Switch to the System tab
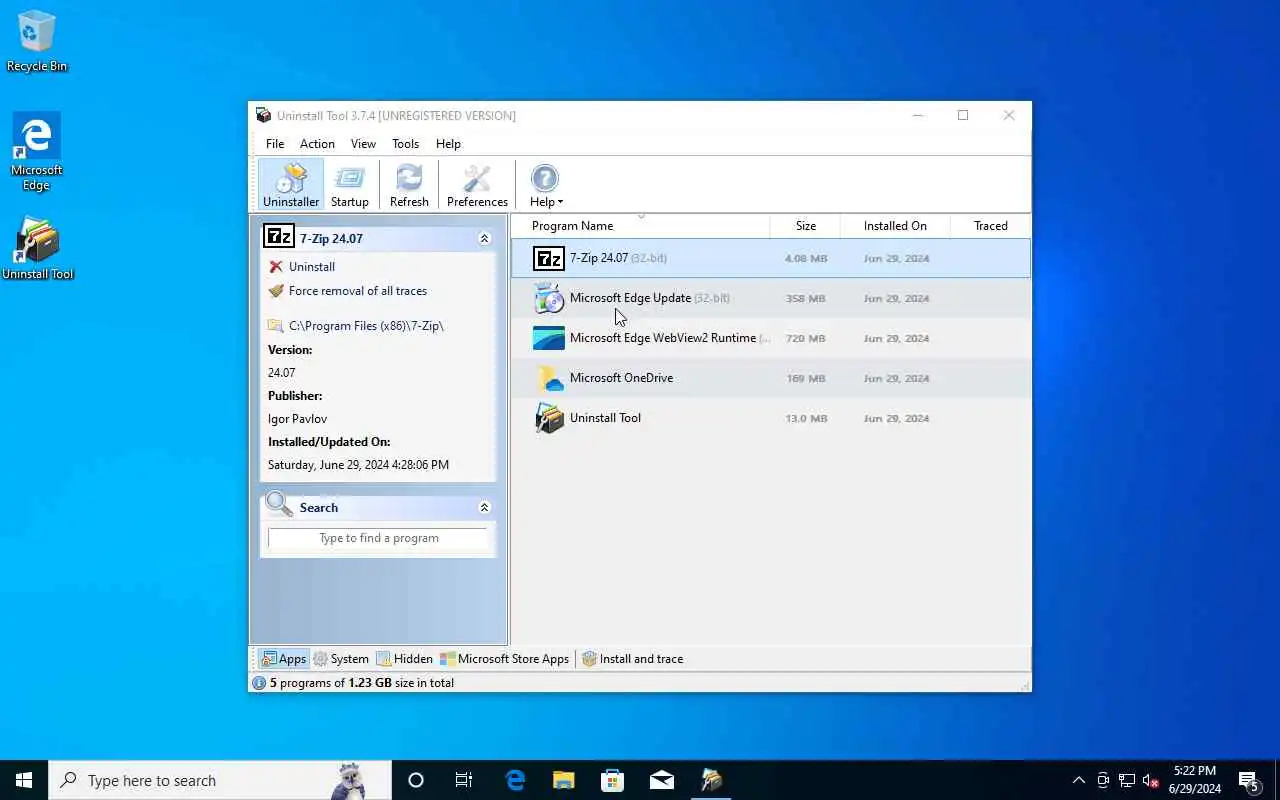Viewport: 1280px width, 800px height. pos(341,659)
